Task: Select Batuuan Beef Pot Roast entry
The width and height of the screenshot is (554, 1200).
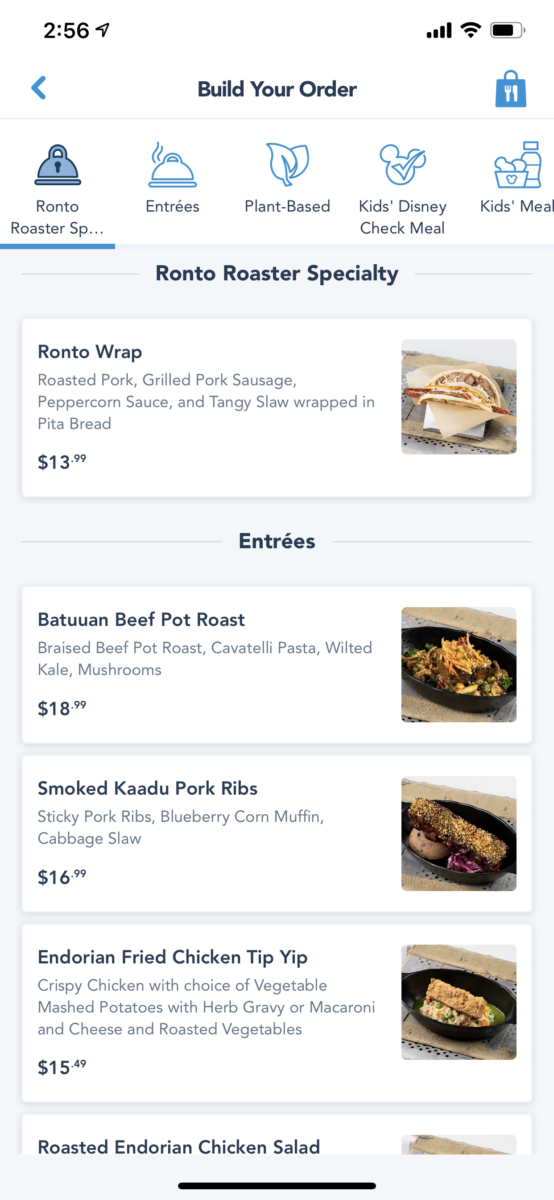Action: [x=277, y=665]
